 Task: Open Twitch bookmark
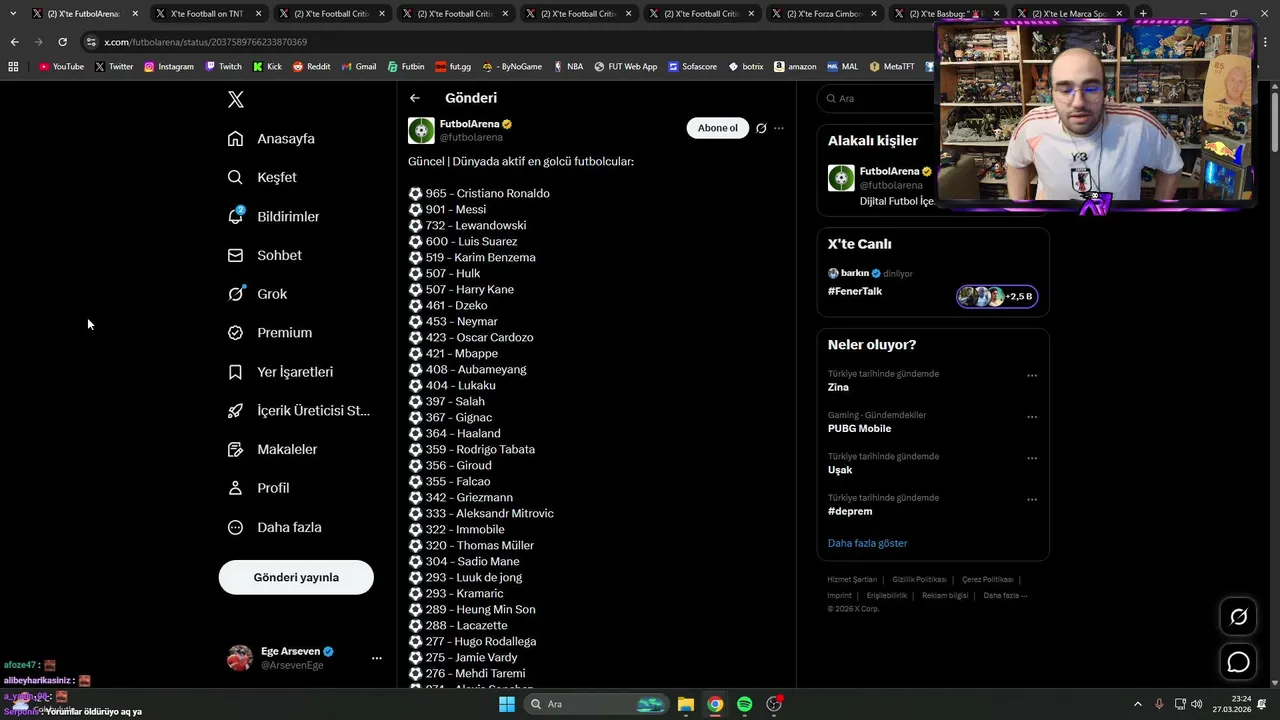pos(223,66)
